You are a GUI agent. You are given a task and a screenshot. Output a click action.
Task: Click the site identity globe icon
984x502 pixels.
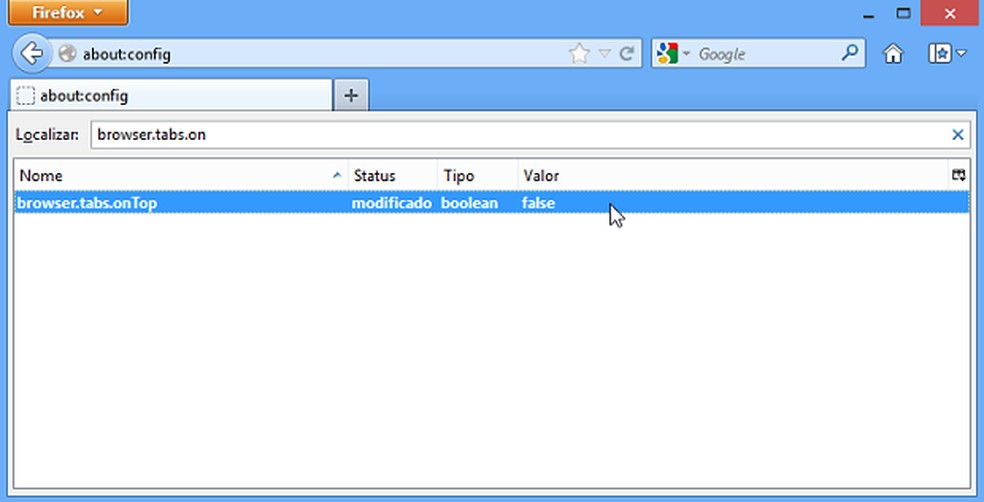(67, 54)
